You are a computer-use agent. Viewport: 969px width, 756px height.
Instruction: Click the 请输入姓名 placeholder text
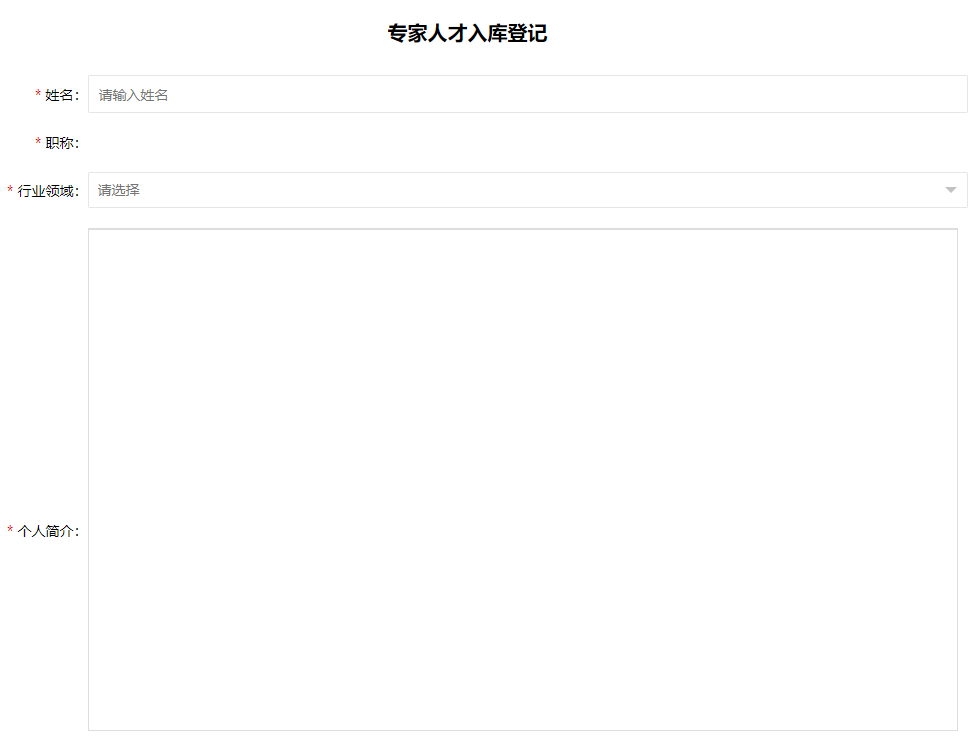click(x=133, y=95)
